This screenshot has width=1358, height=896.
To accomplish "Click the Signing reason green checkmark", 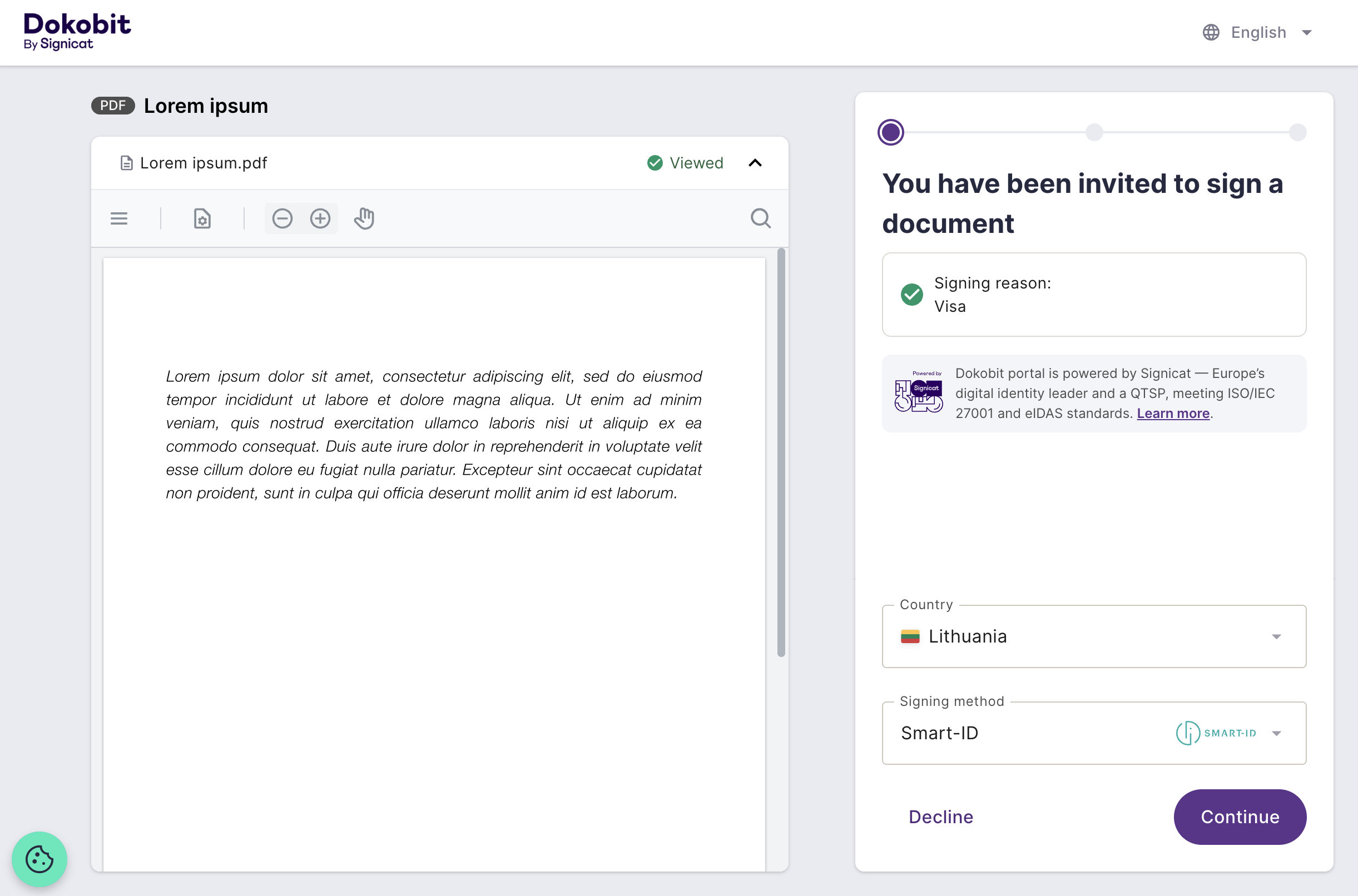I will tap(911, 295).
